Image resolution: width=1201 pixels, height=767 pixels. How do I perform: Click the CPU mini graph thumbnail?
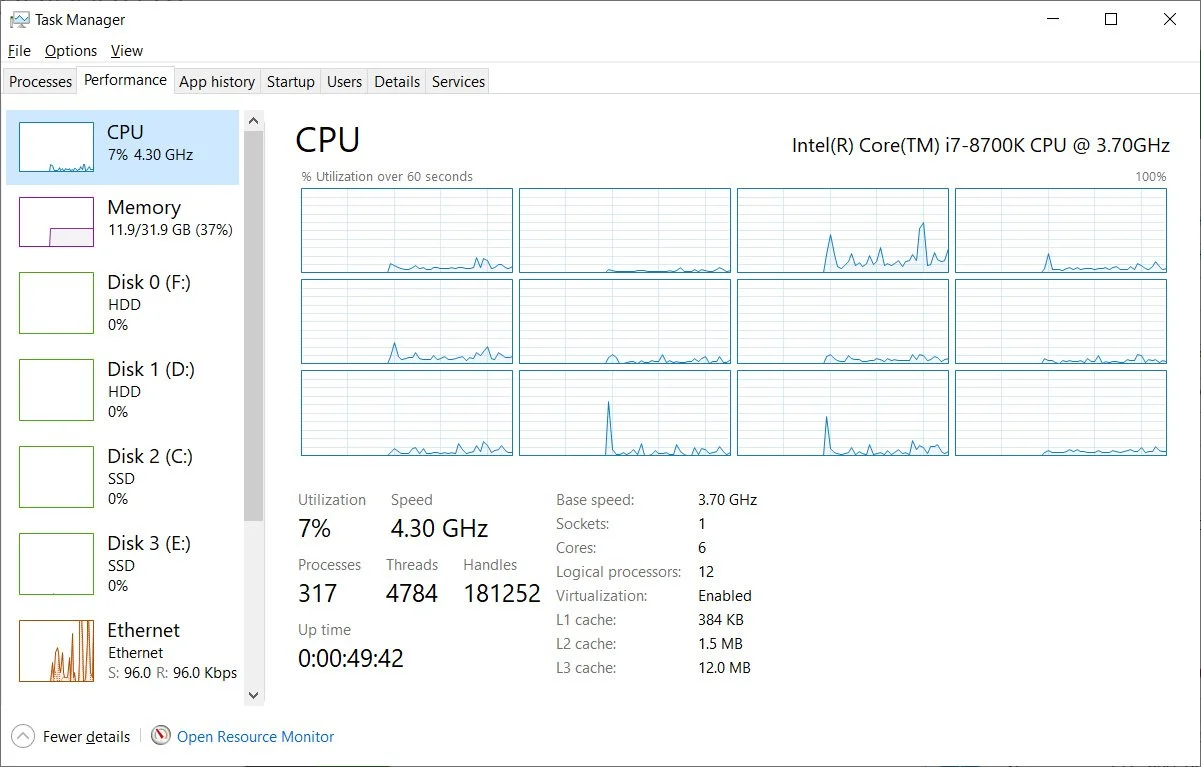point(56,147)
